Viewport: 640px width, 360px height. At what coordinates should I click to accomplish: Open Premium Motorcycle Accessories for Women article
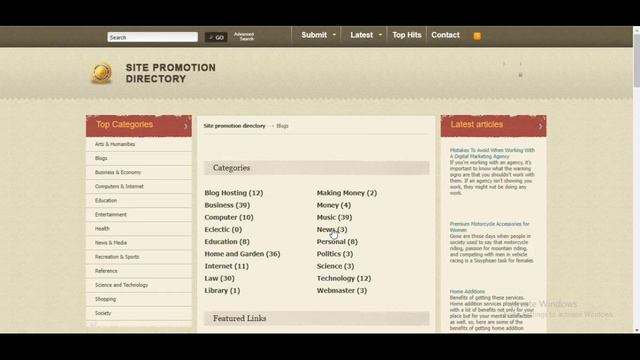tap(489, 227)
